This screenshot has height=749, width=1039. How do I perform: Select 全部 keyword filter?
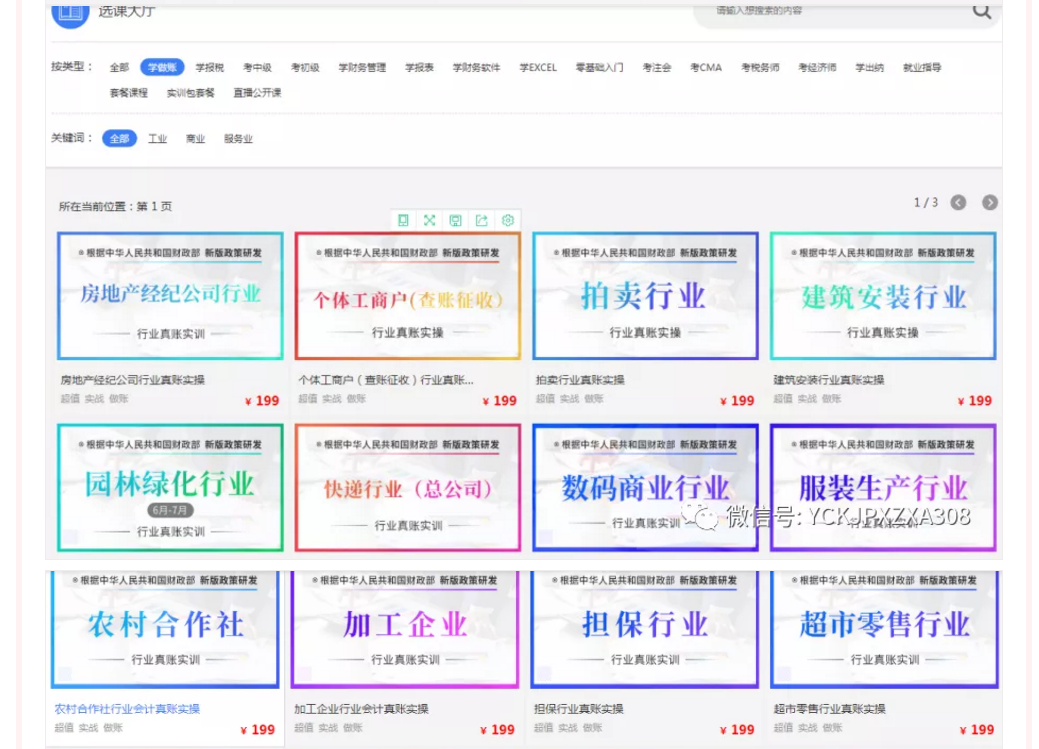click(x=119, y=139)
